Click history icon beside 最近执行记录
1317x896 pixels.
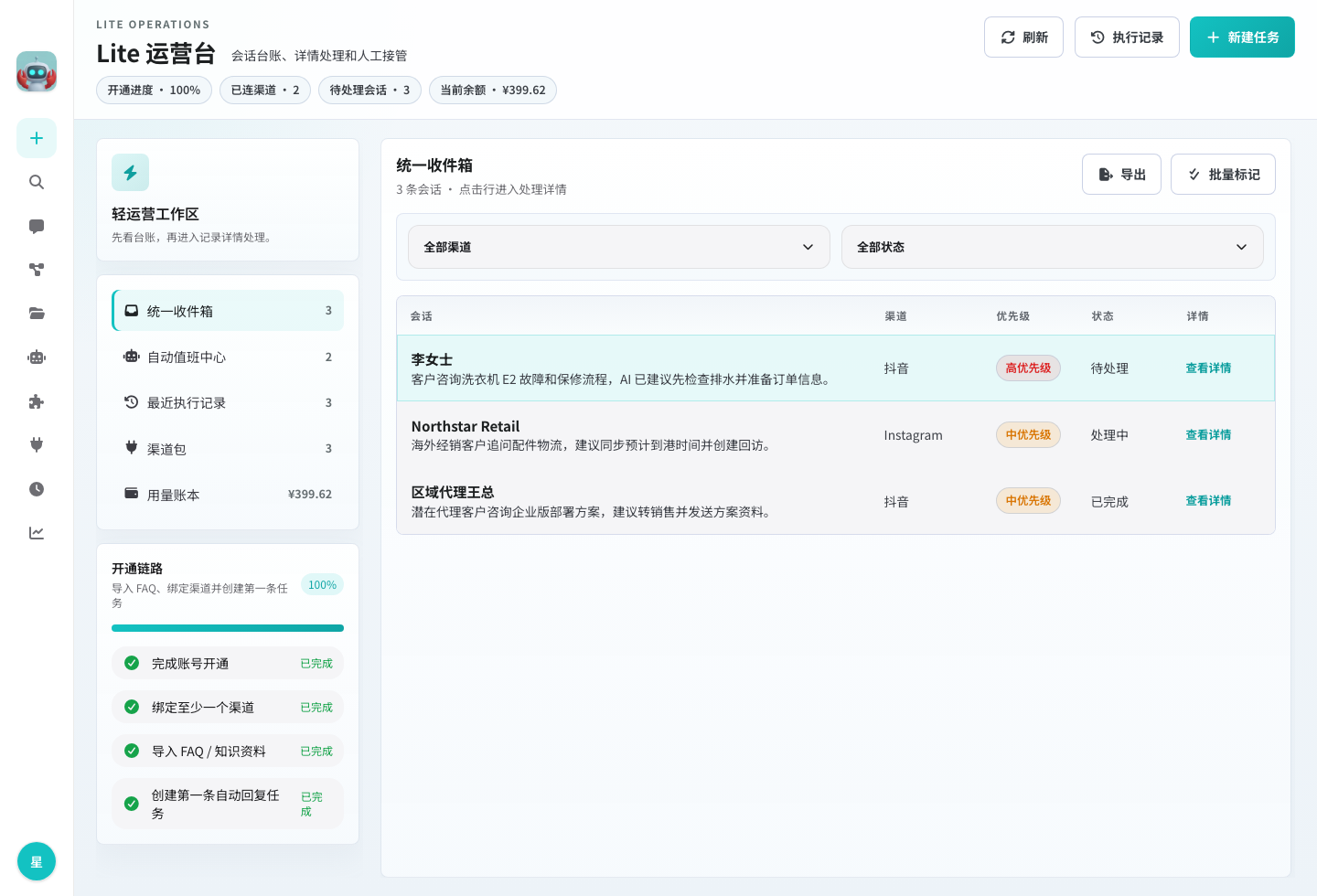click(x=132, y=402)
